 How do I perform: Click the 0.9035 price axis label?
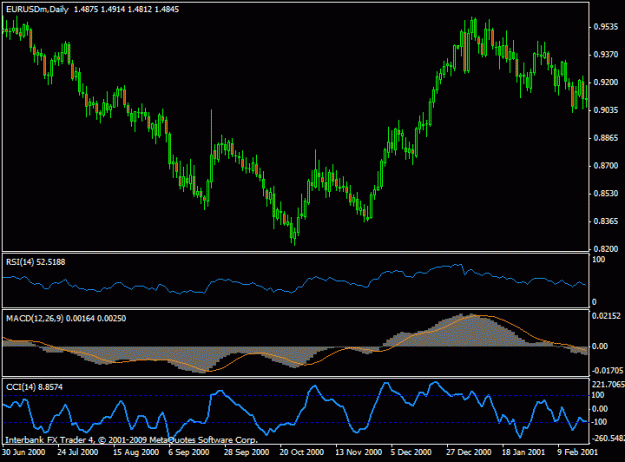[x=606, y=110]
